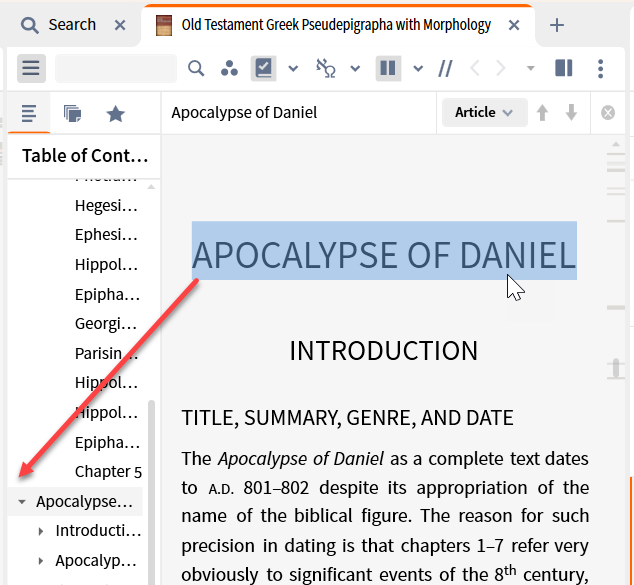
Task: Select Hegesi… entry in contents
Action: click(106, 205)
